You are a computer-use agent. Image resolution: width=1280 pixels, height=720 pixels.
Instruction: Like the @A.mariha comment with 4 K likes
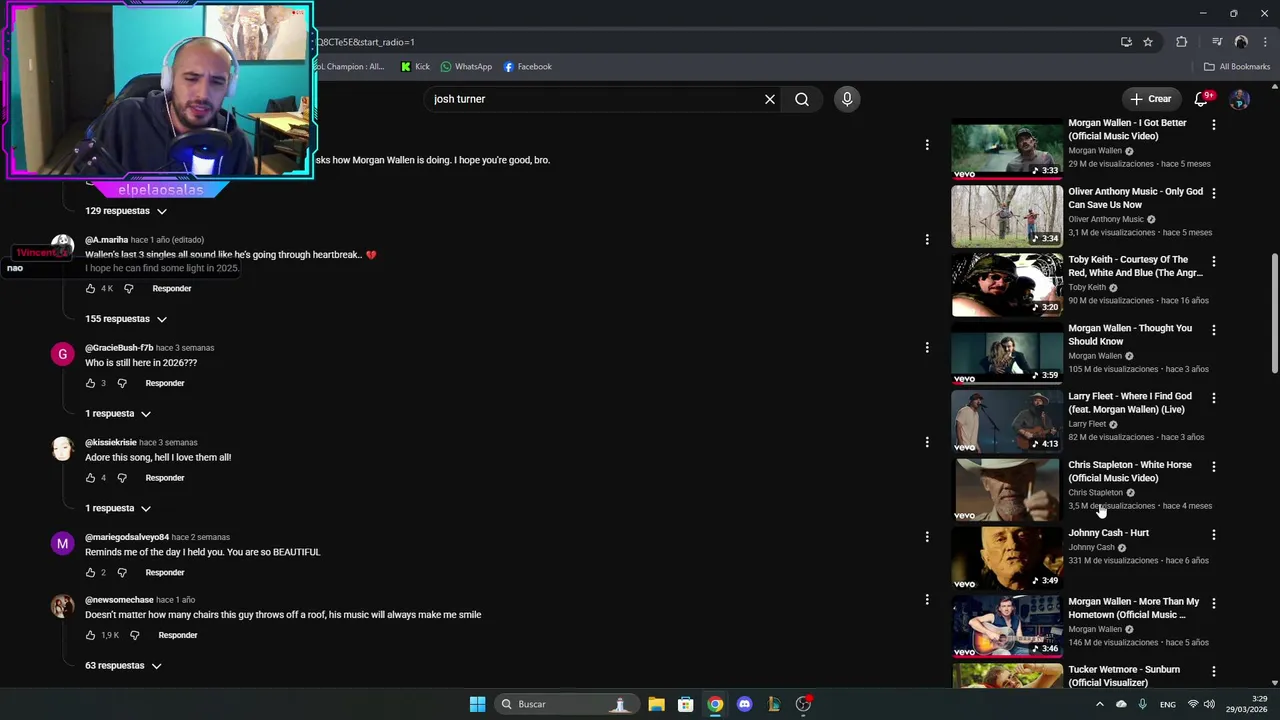click(90, 288)
